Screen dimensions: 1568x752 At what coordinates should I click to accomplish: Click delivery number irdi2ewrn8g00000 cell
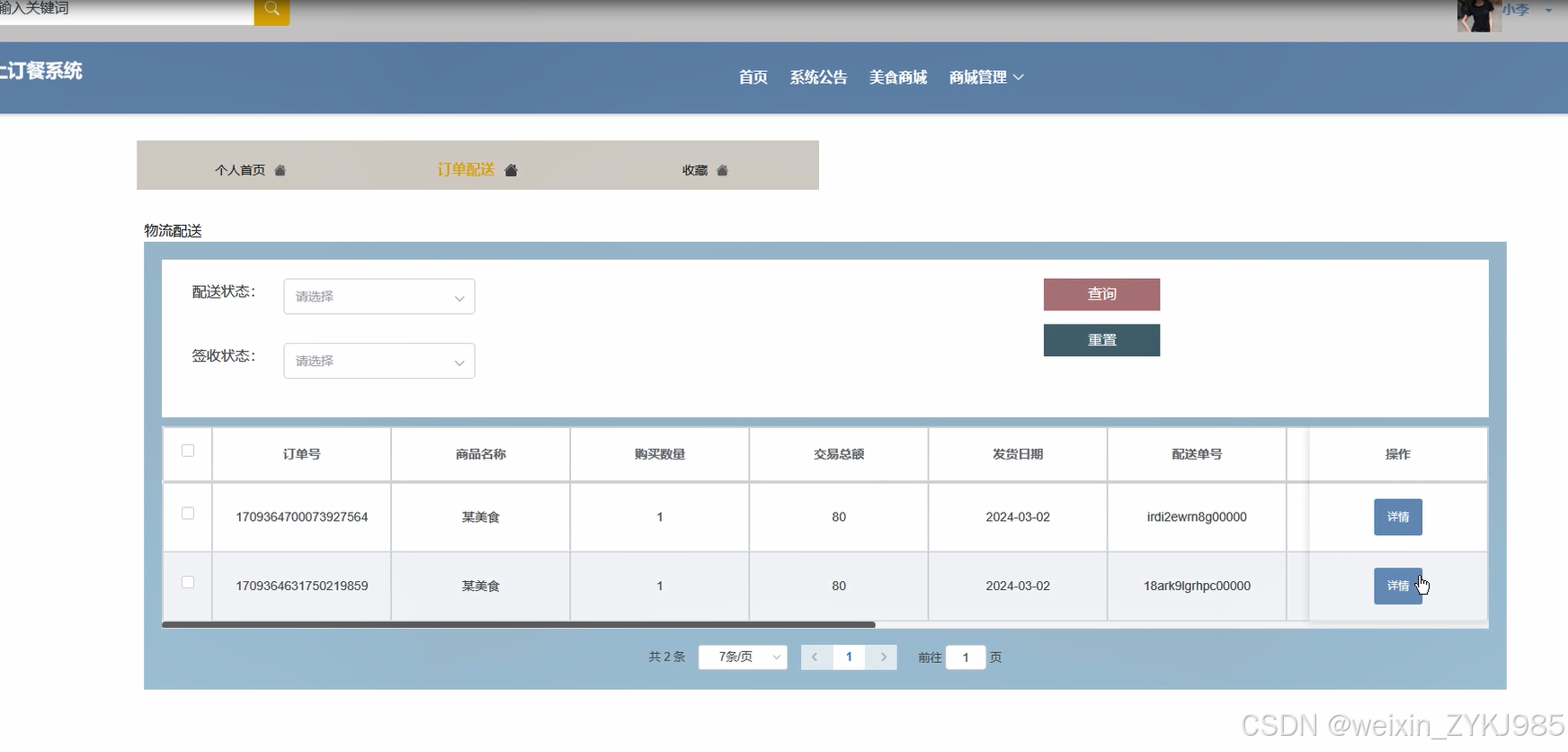point(1197,517)
